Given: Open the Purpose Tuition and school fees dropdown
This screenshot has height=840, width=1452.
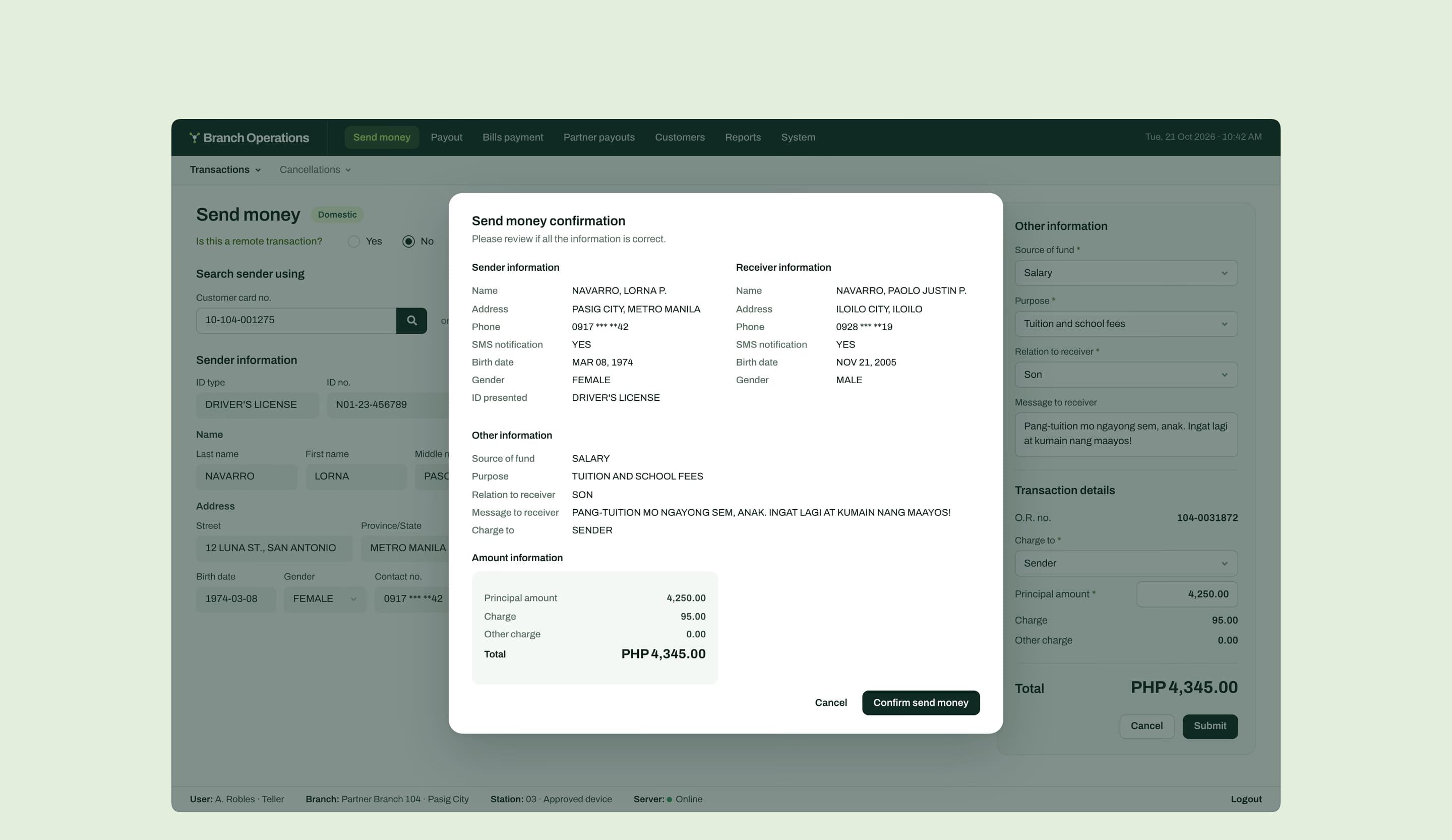Looking at the screenshot, I should pos(1126,324).
